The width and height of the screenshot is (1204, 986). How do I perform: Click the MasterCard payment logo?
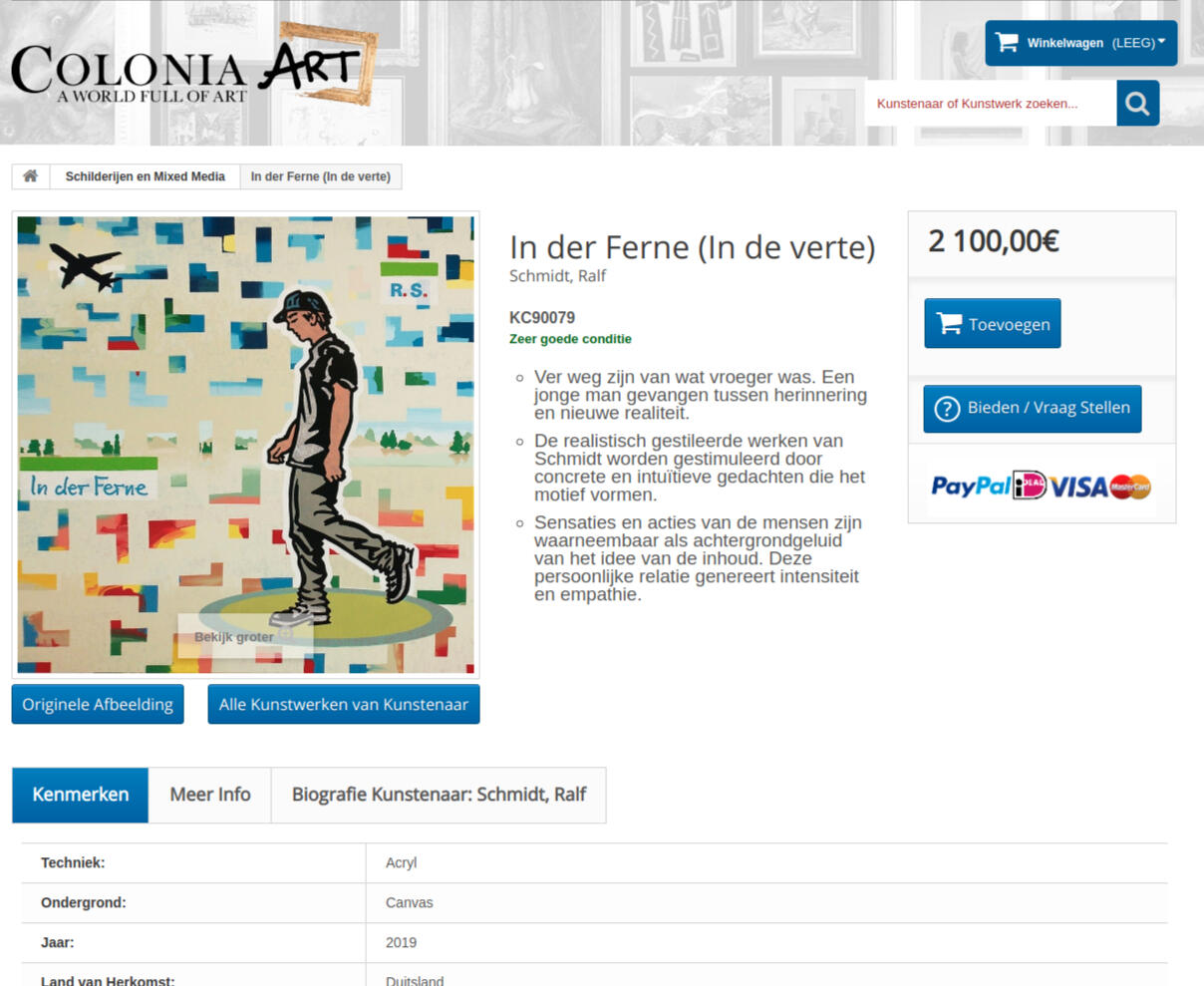1131,487
